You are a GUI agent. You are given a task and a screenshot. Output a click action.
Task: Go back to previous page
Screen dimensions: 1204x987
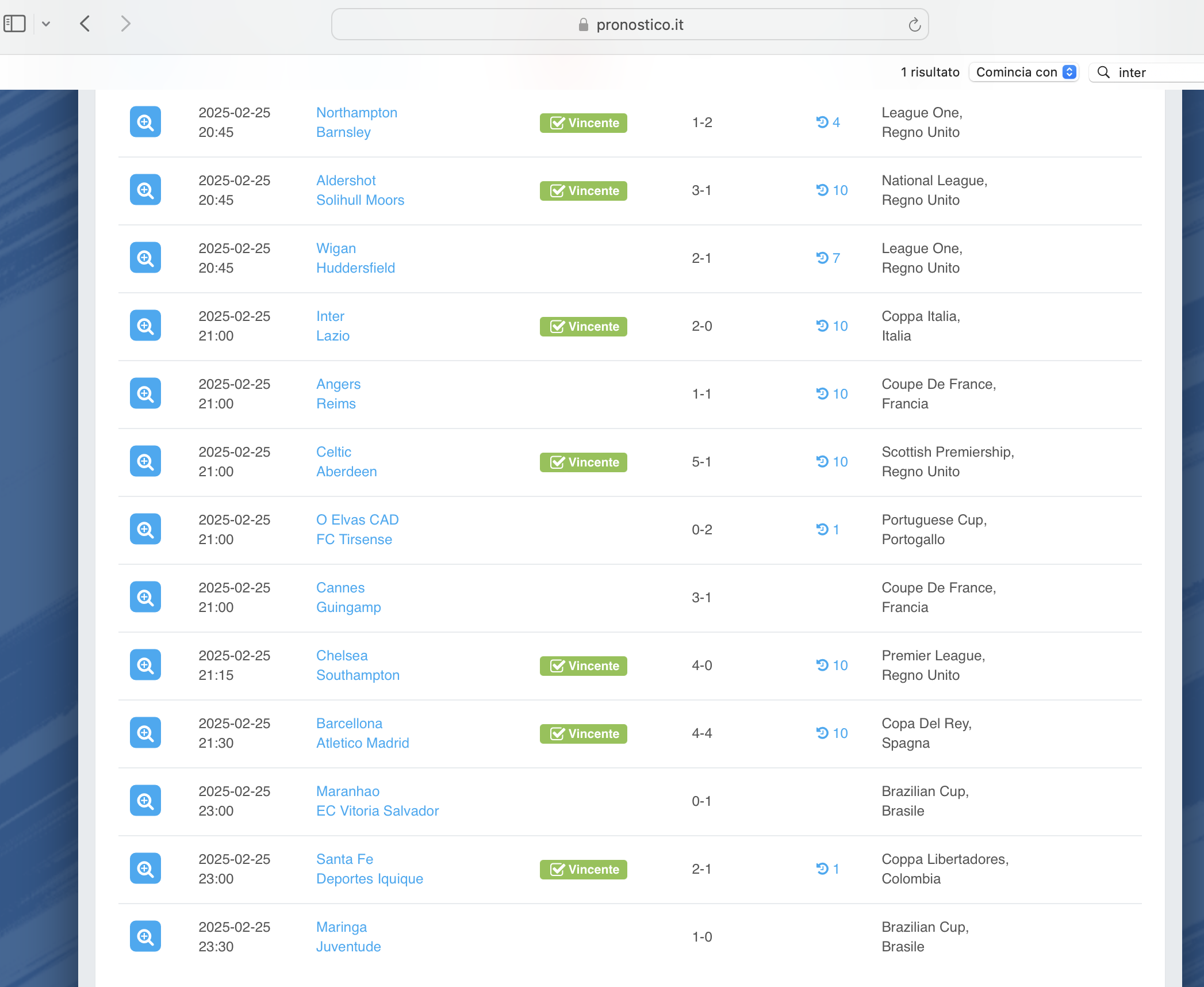[85, 24]
